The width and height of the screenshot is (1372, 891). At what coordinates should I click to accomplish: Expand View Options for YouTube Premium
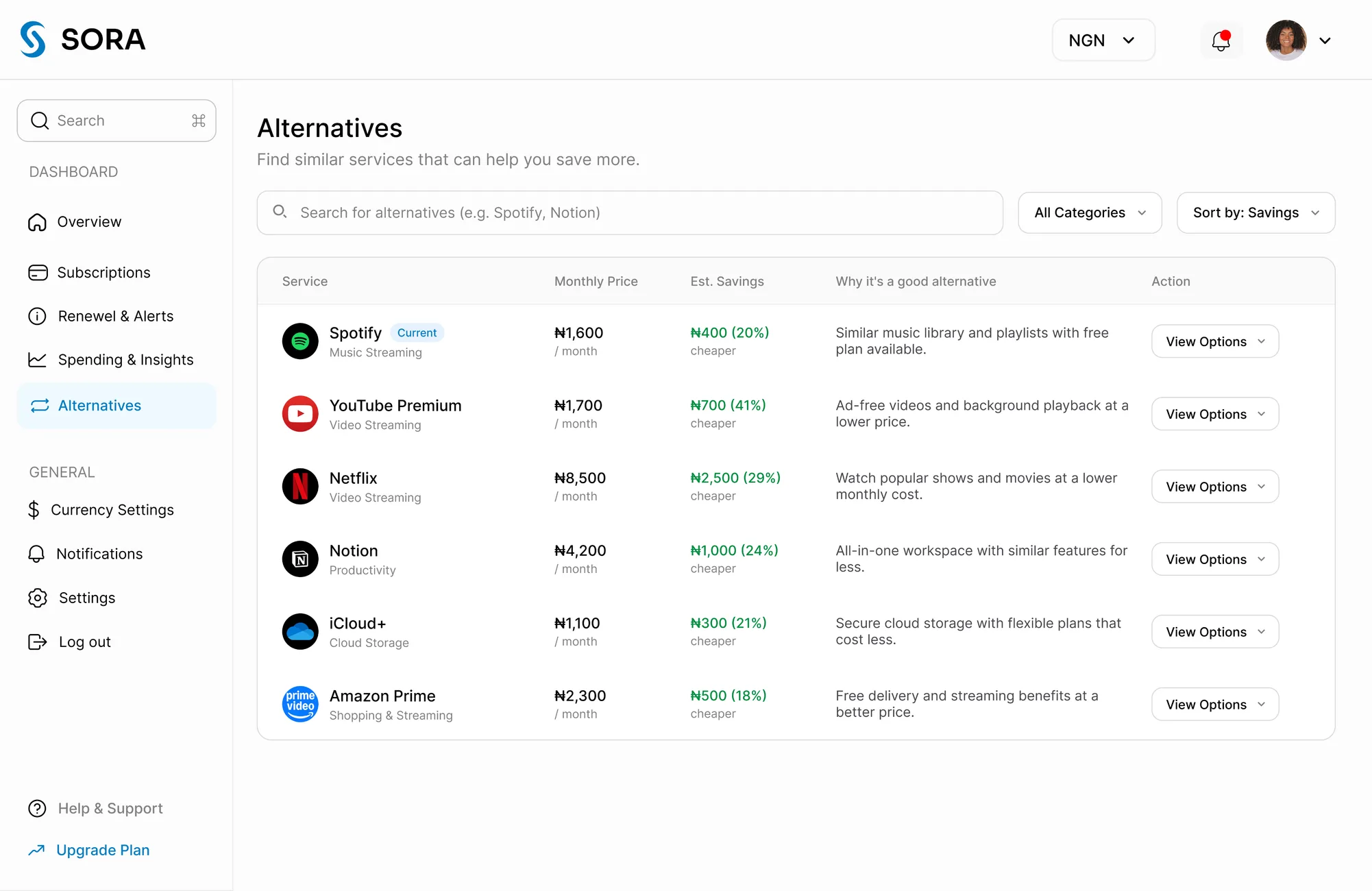click(1215, 414)
